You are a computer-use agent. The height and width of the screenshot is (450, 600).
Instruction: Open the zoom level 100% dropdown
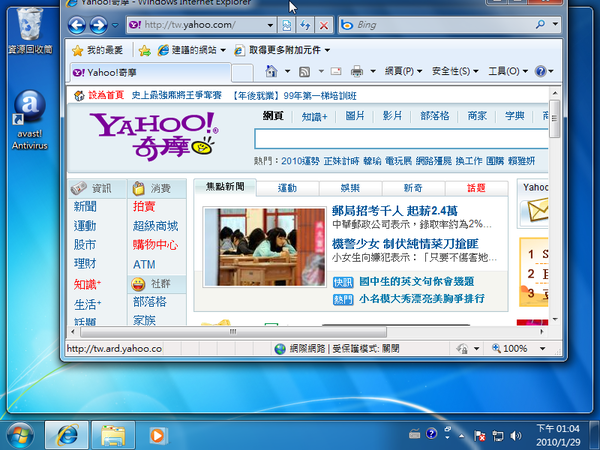pos(543,349)
